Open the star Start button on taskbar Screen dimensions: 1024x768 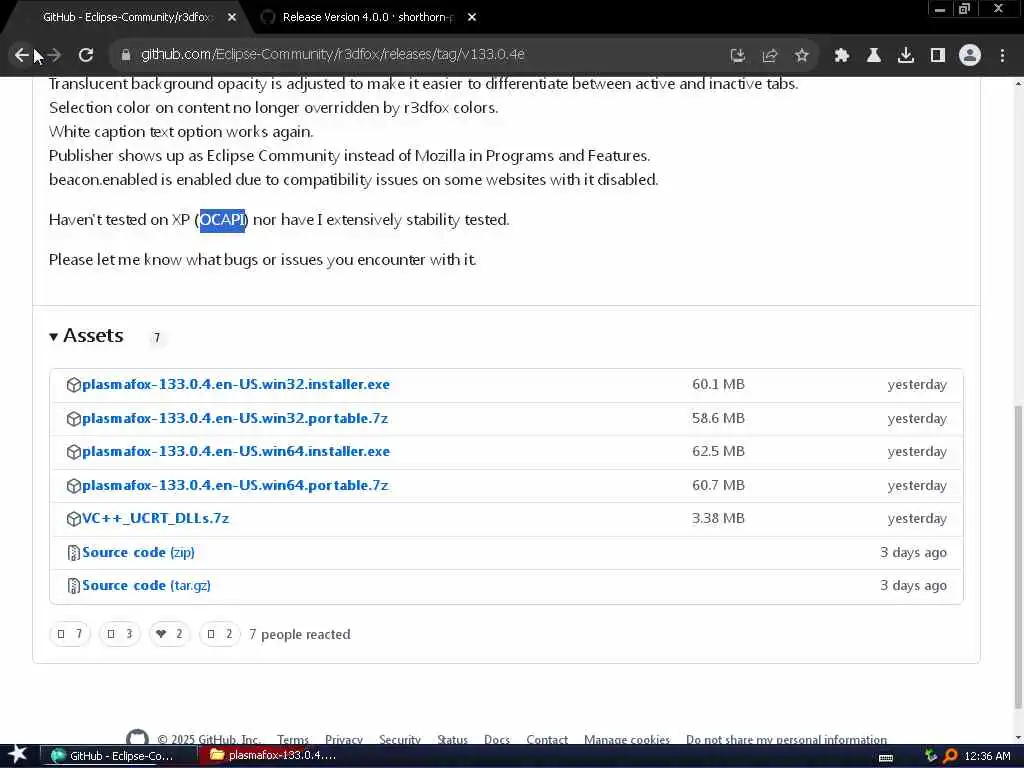click(x=18, y=756)
